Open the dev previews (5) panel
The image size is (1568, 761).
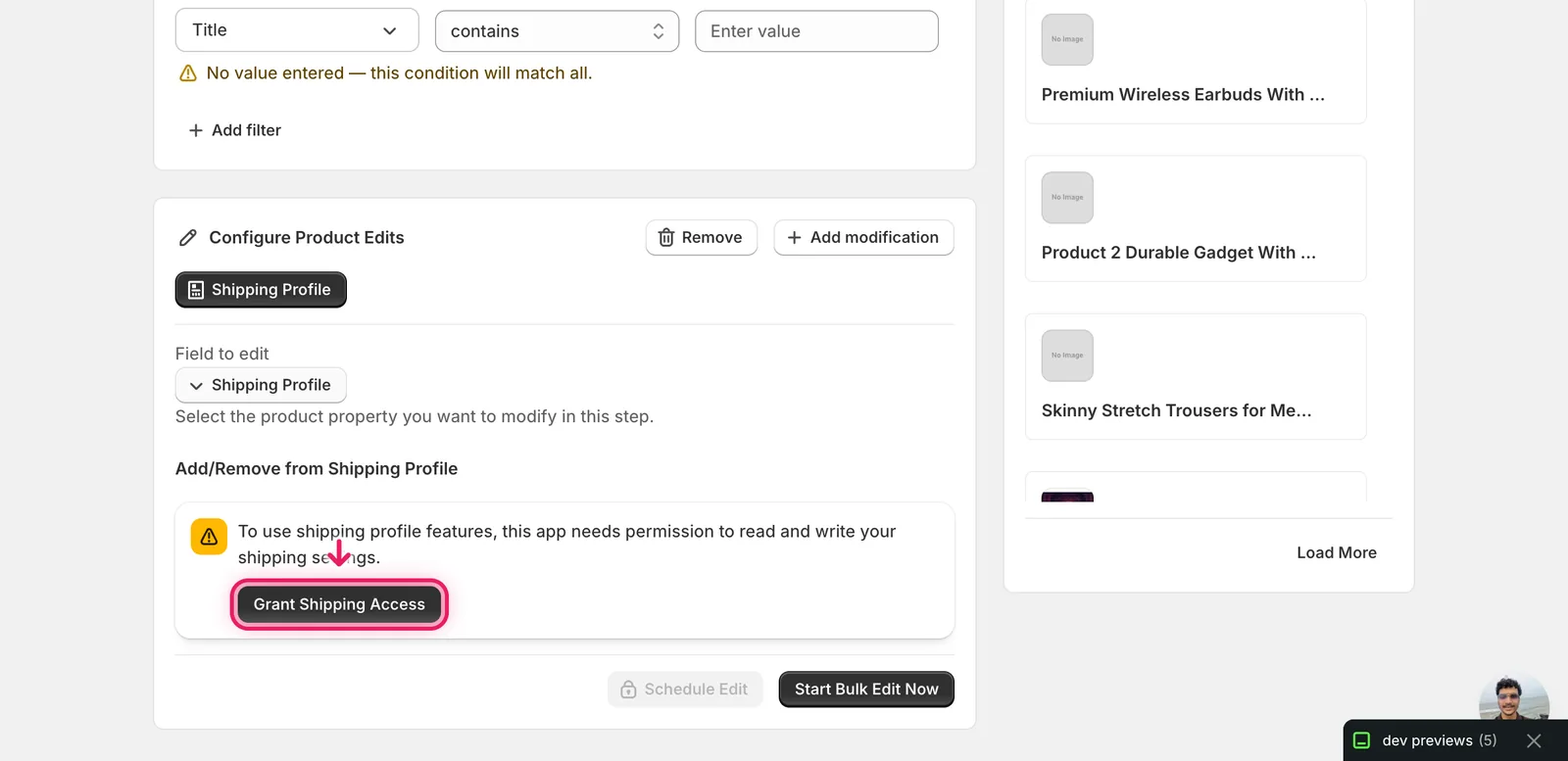click(x=1439, y=740)
